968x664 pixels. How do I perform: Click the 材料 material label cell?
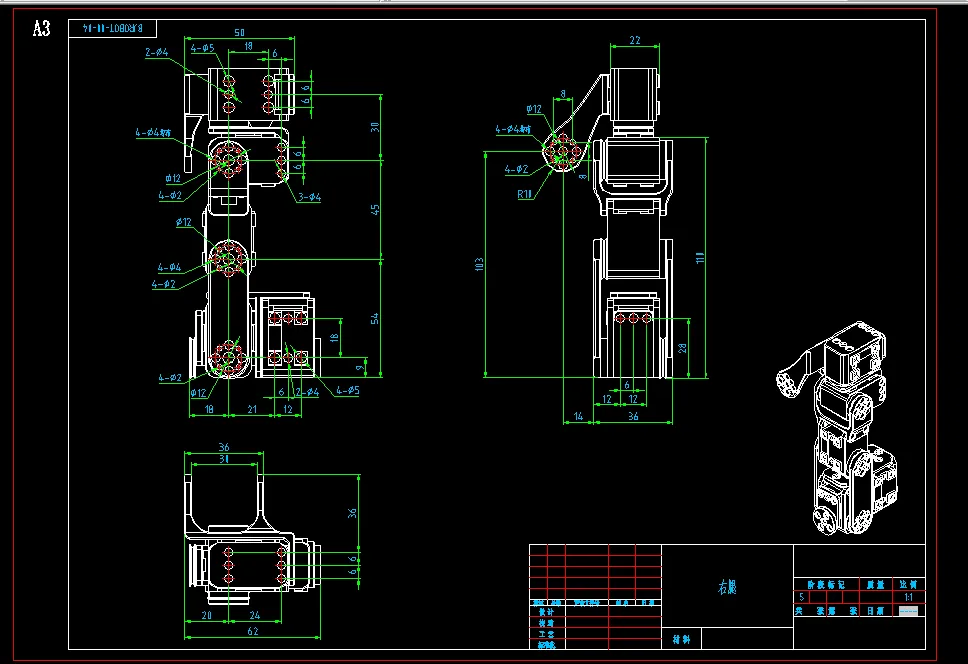tap(682, 639)
